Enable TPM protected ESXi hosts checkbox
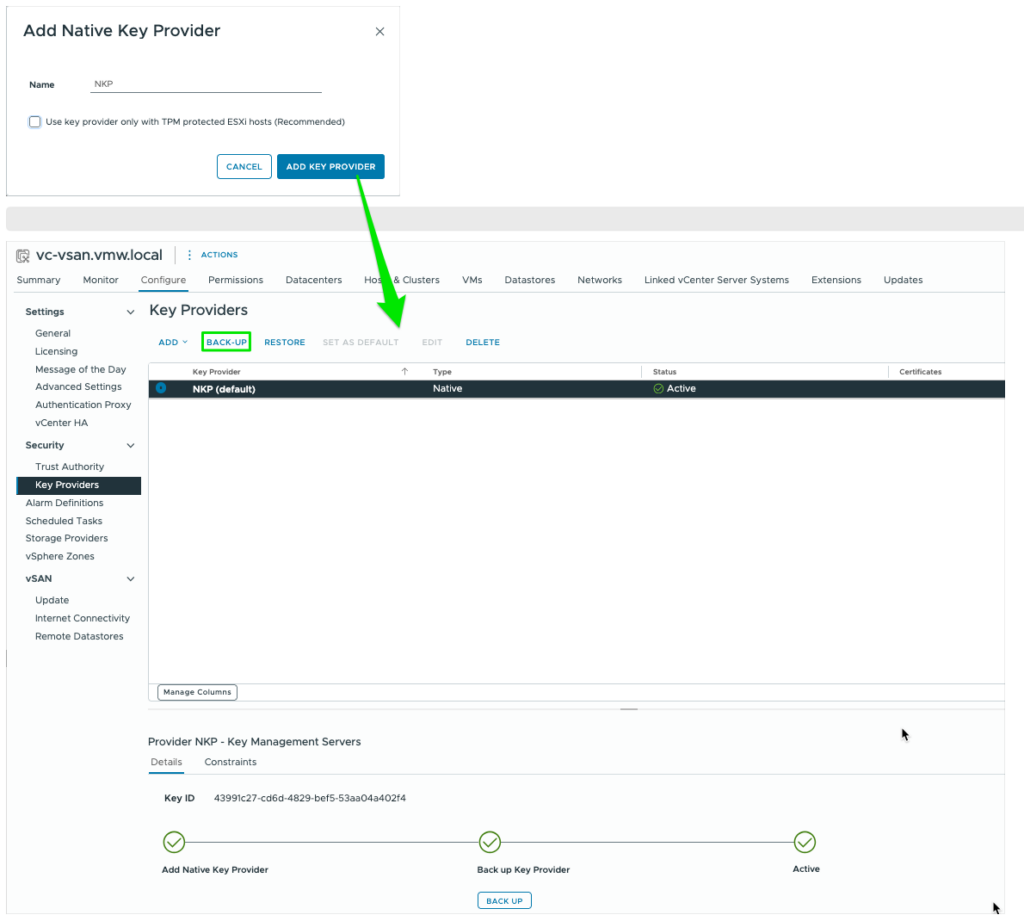Image resolution: width=1024 pixels, height=921 pixels. coord(35,122)
